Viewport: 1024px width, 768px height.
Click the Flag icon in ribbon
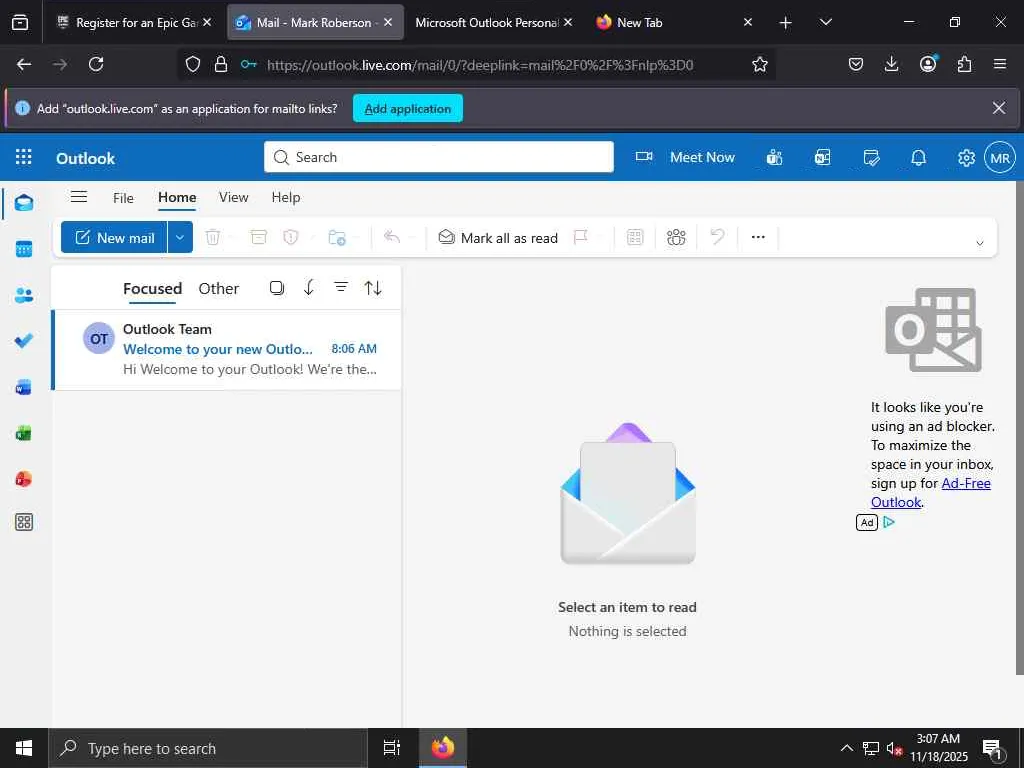click(x=581, y=237)
